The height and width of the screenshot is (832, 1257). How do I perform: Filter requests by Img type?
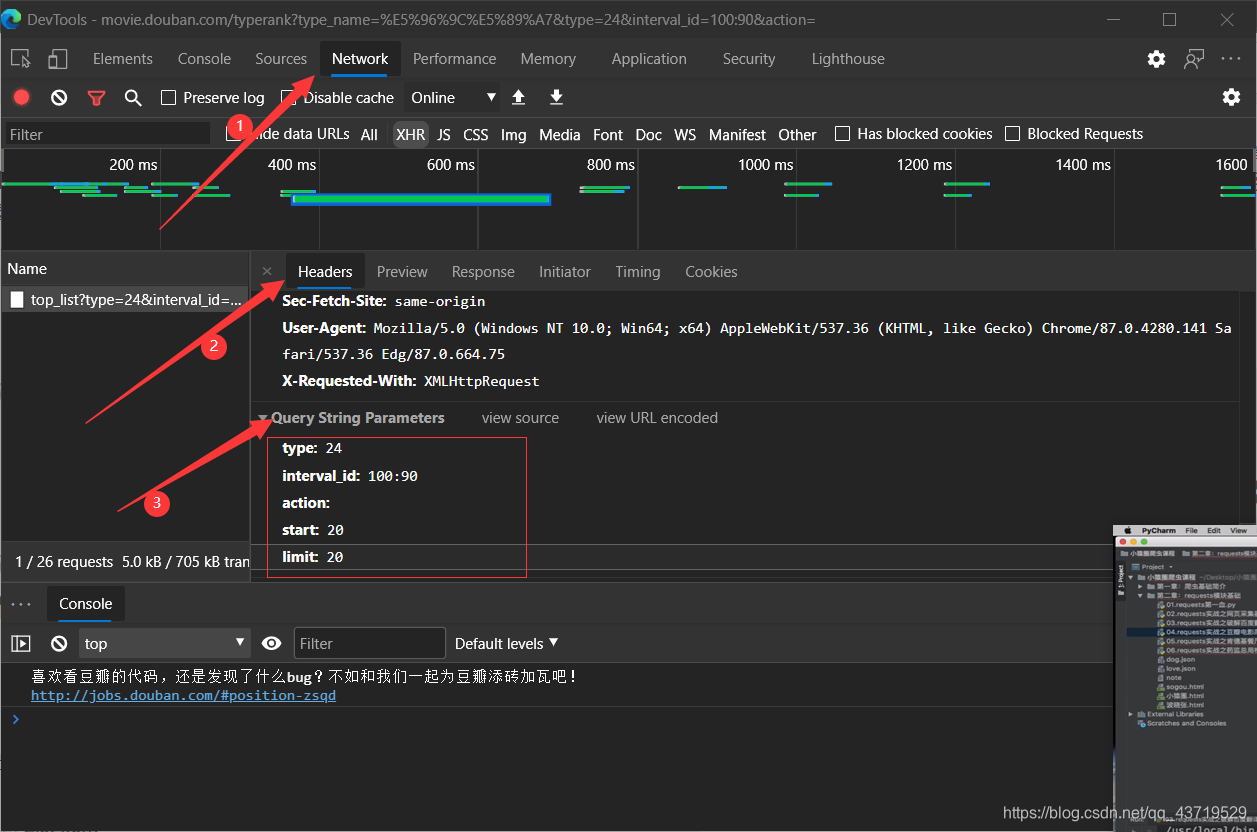pos(513,134)
